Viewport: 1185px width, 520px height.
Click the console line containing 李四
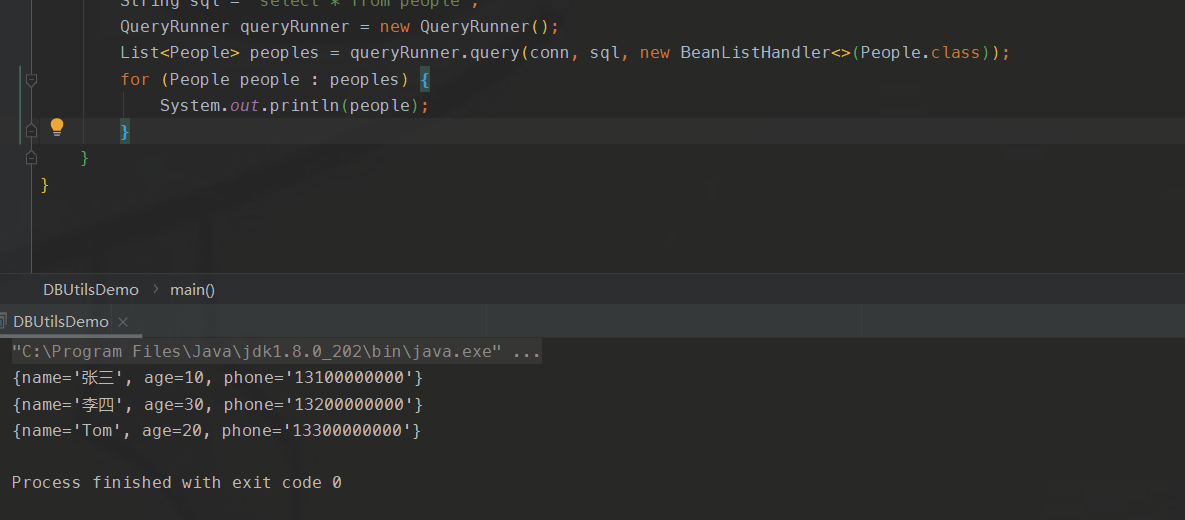pyautogui.click(x=217, y=404)
